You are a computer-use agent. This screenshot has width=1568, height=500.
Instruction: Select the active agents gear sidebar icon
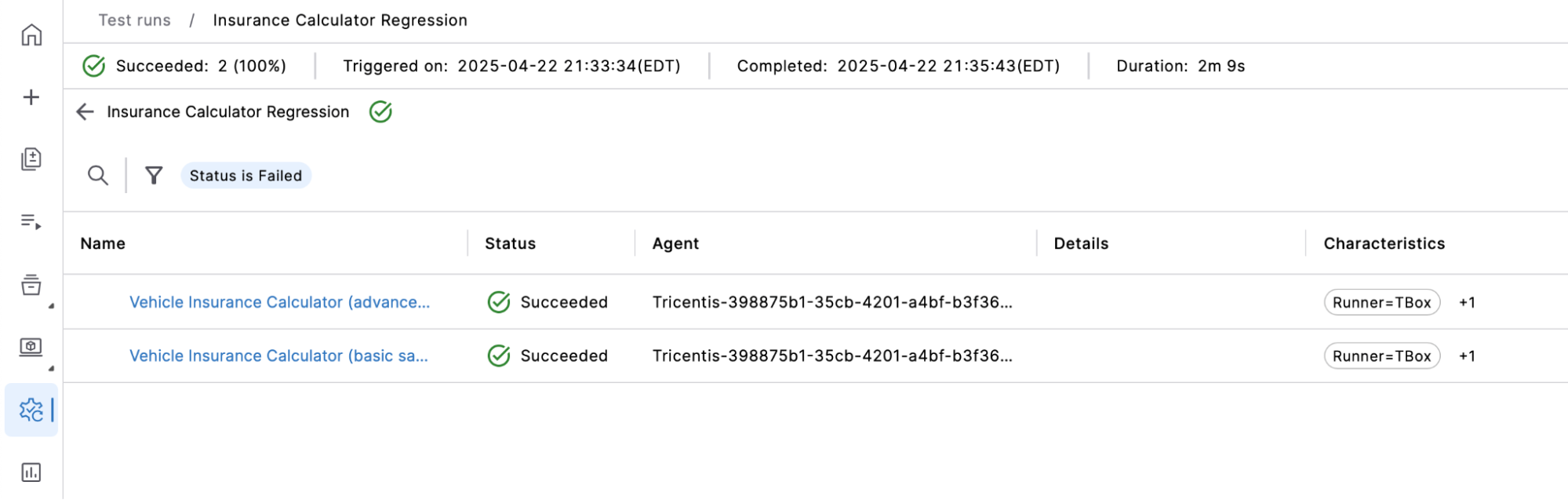31,410
